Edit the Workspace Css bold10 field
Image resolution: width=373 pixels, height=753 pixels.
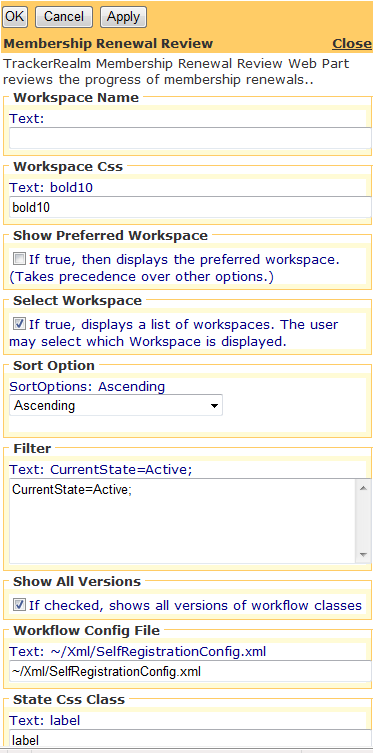(x=191, y=207)
